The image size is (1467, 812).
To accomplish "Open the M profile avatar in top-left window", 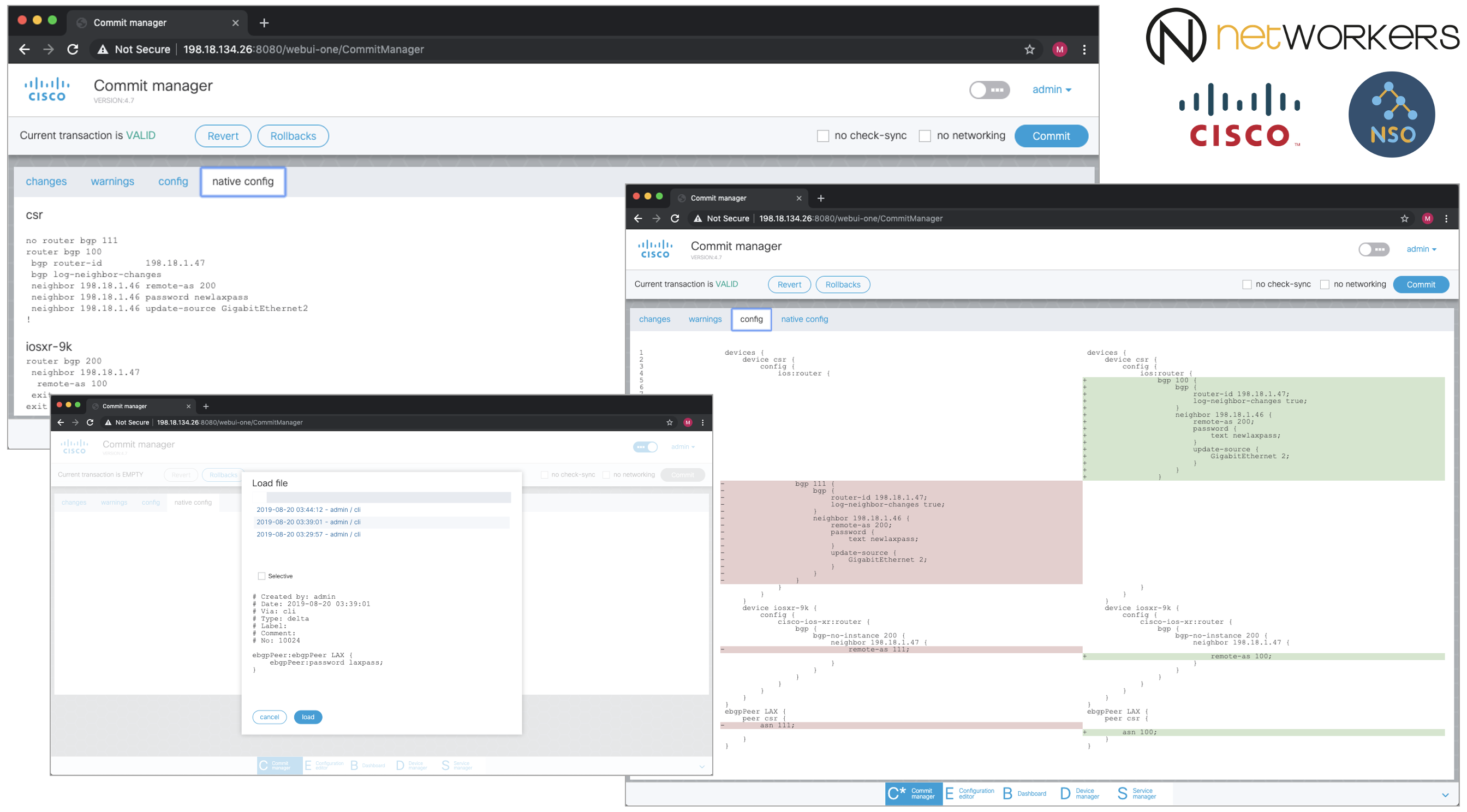I will pos(1059,50).
